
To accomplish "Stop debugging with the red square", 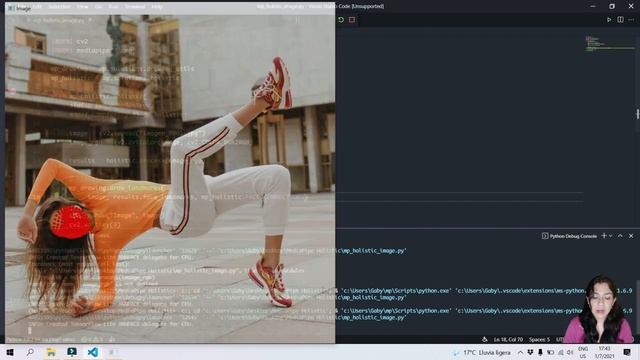I will (x=352, y=20).
